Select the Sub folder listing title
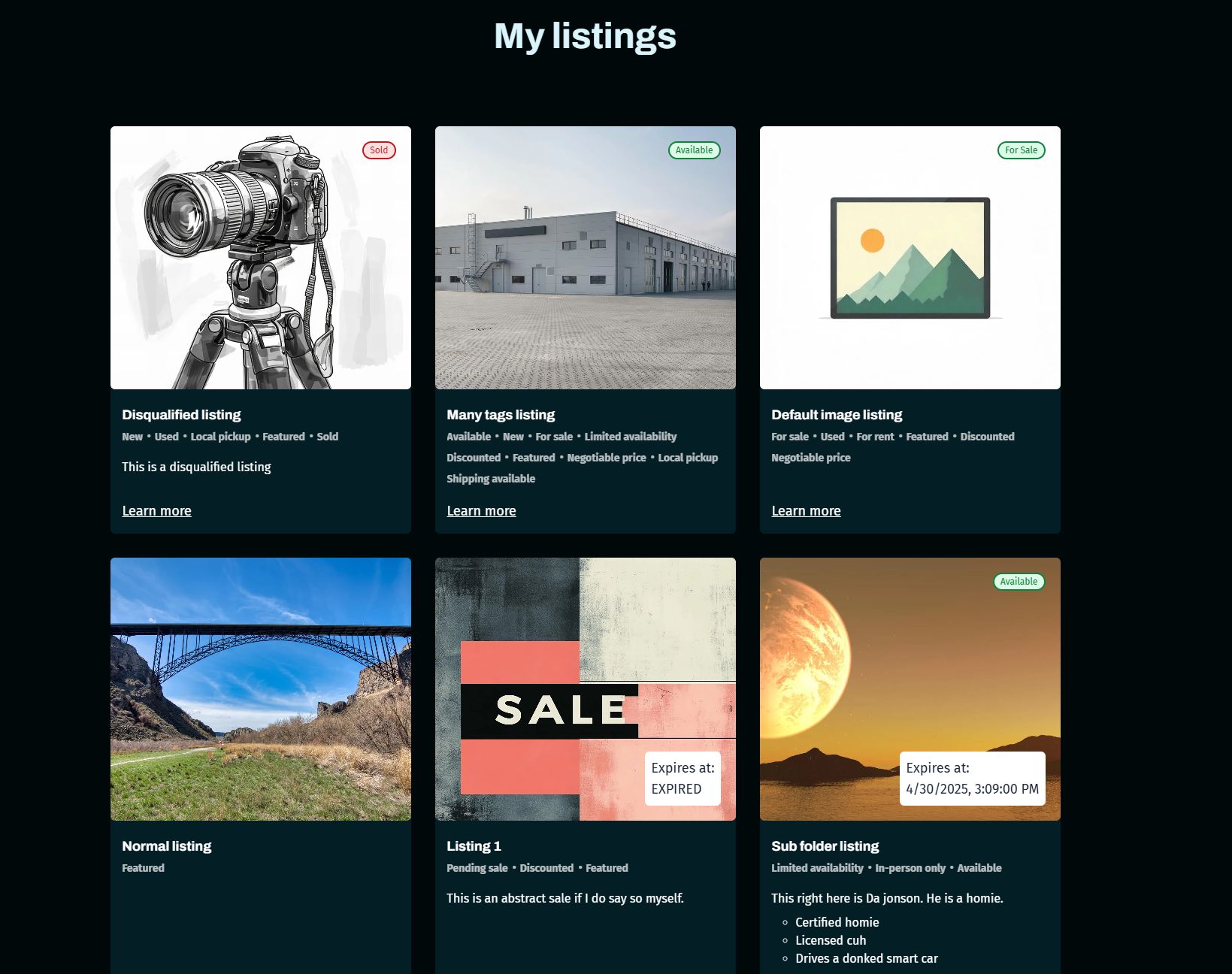The height and width of the screenshot is (974, 1232). pyautogui.click(x=825, y=846)
